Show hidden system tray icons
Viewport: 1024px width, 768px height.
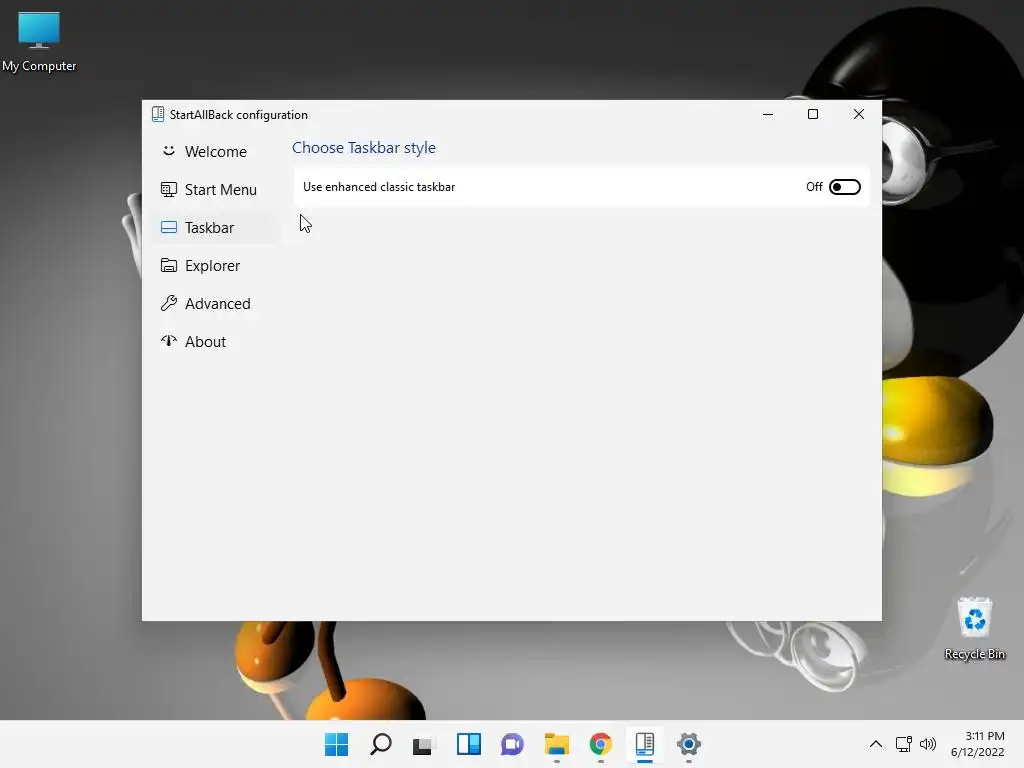click(x=876, y=744)
